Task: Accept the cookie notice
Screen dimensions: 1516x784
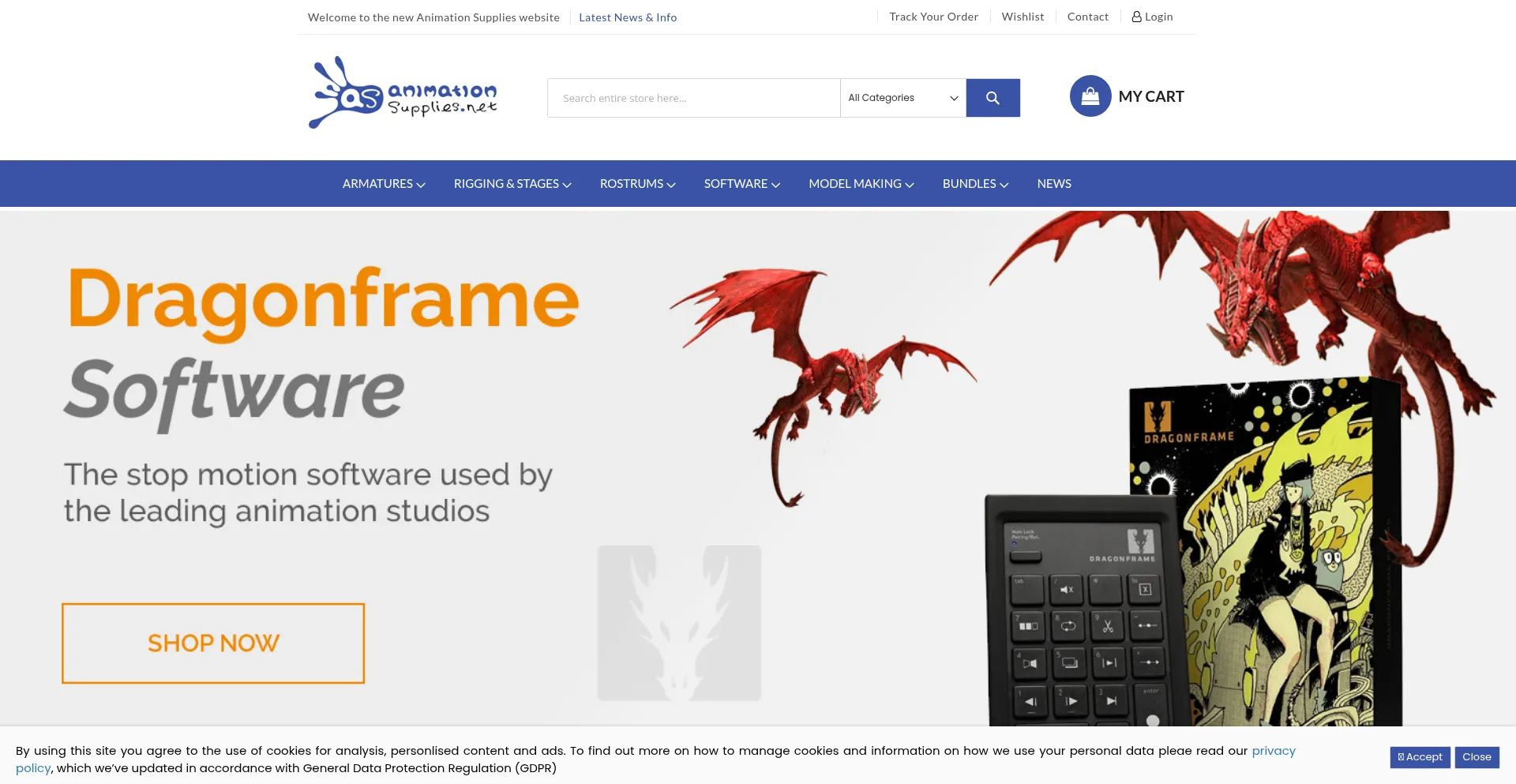Action: (1420, 756)
